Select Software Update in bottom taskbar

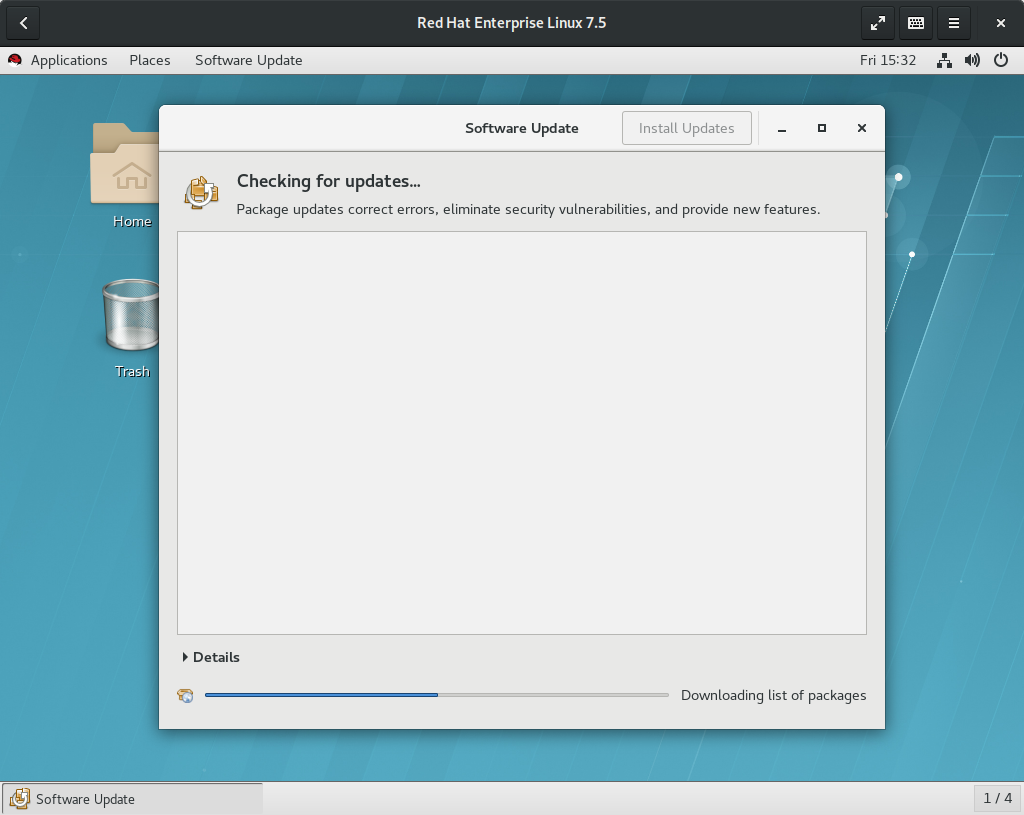[132, 799]
